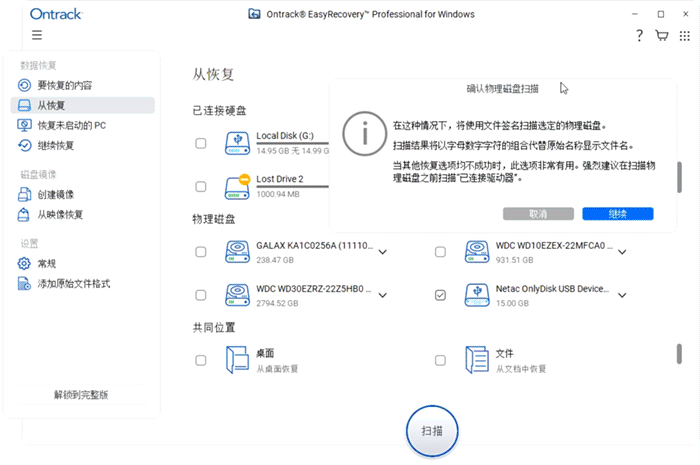This screenshot has height=465, width=700.
Task: Click the Lost Drive 2 usage bar
Action: point(292,187)
